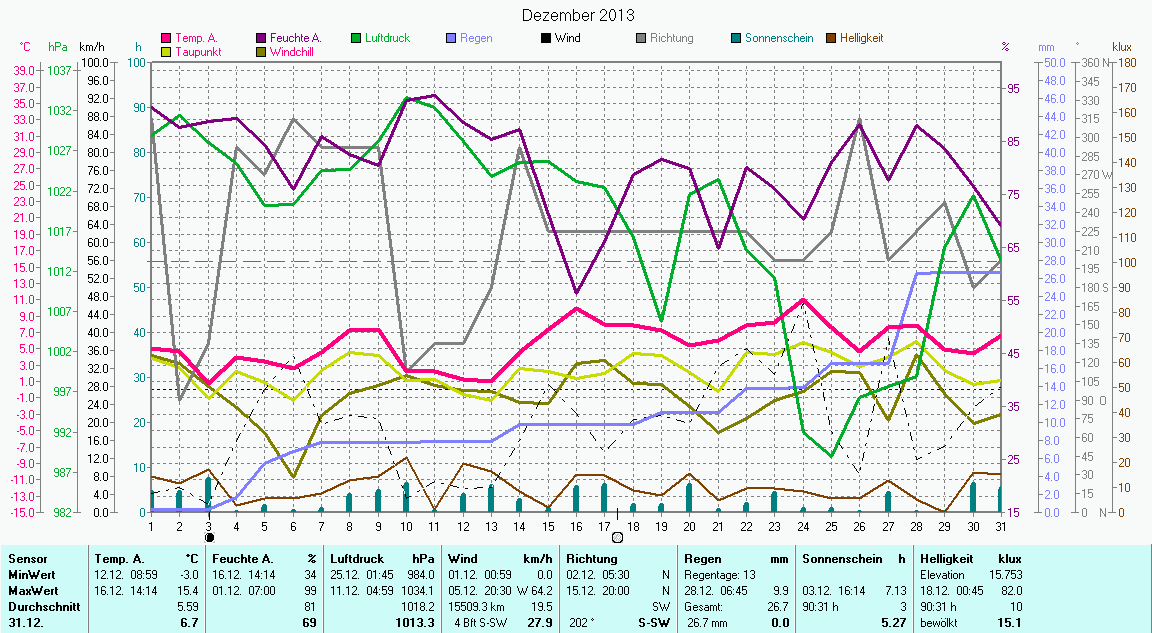
Task: Click the Regentage: 13 entry
Action: 720,575
